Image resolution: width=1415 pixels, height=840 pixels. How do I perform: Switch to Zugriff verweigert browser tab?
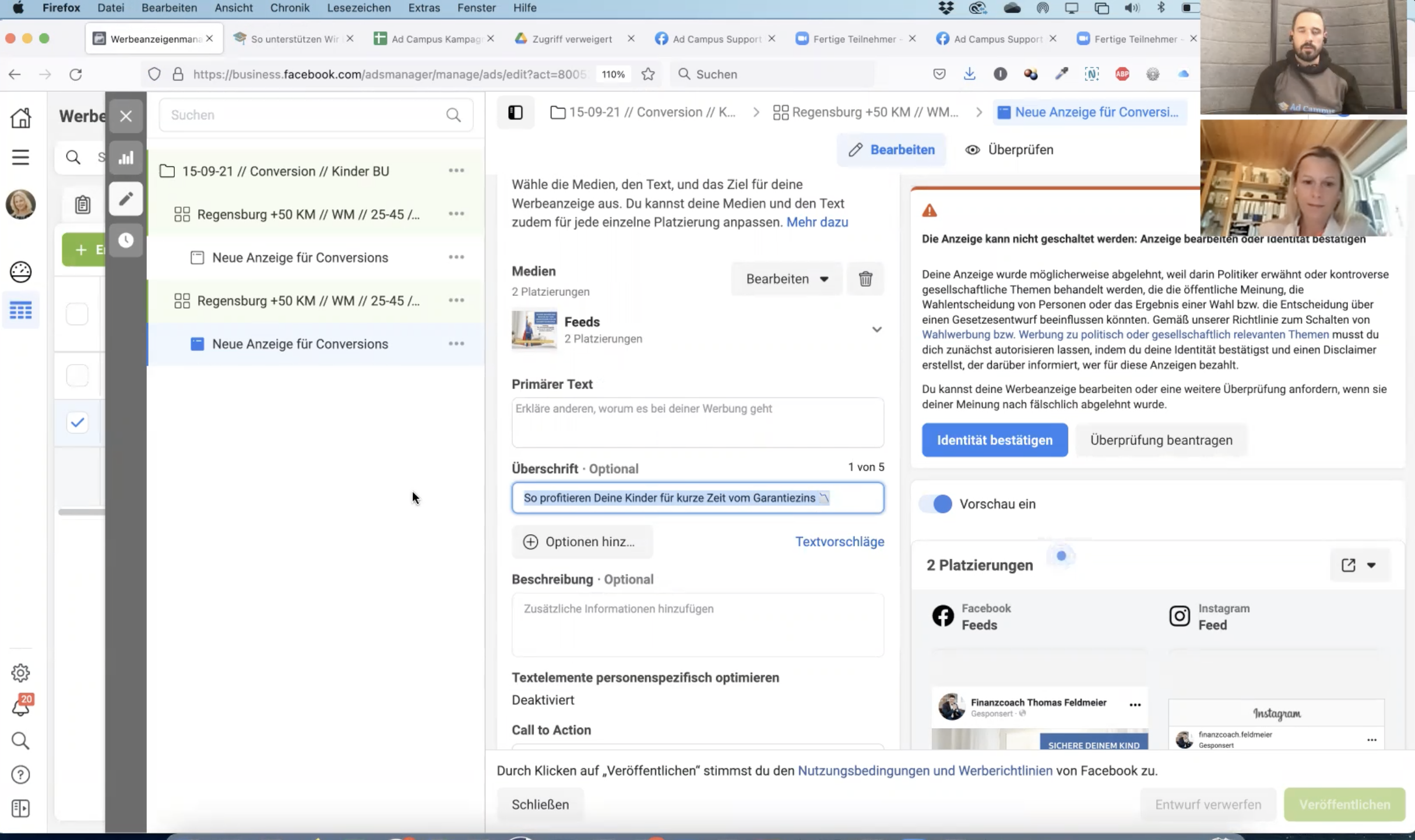[x=572, y=39]
